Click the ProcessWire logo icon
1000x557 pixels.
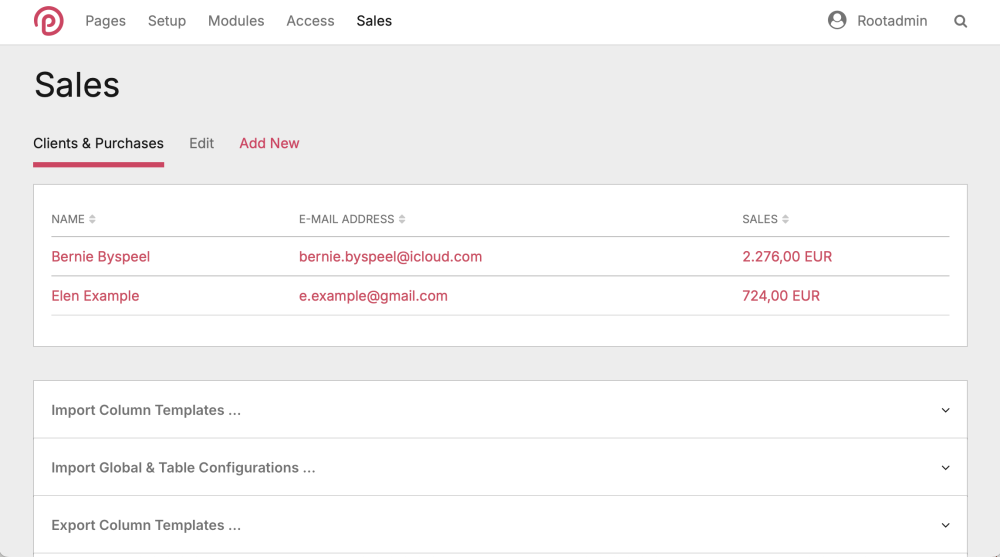[x=48, y=21]
